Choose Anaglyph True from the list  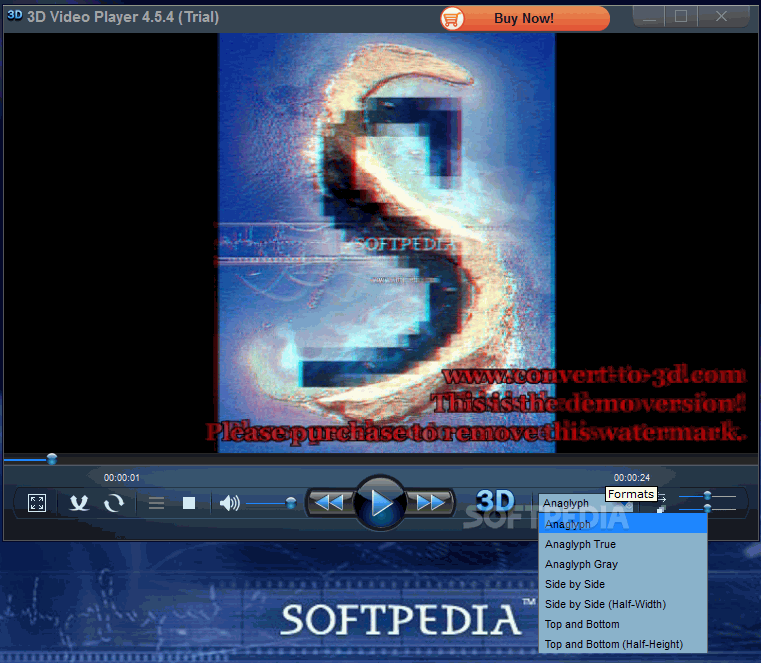point(623,544)
